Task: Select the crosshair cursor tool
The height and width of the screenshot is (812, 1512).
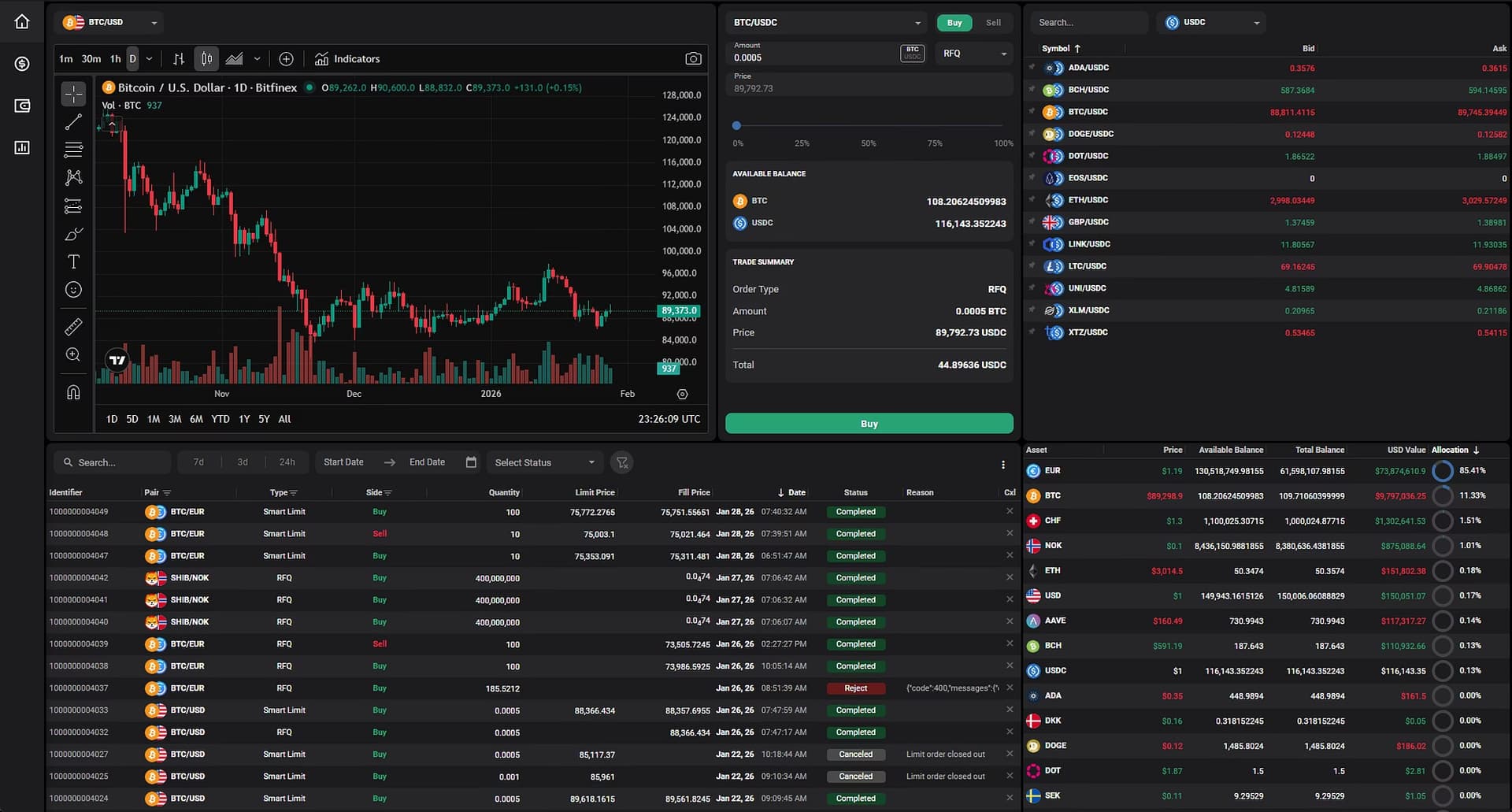Action: (x=73, y=93)
